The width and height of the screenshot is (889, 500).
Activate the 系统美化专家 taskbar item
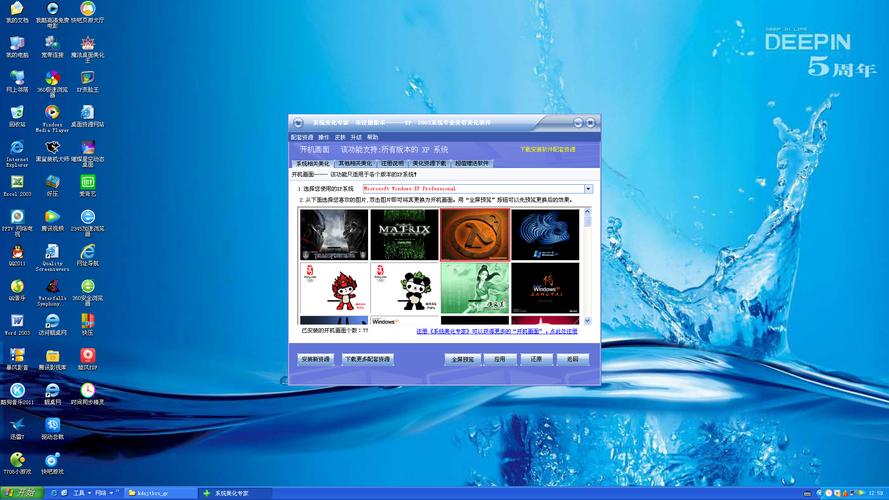pos(235,493)
